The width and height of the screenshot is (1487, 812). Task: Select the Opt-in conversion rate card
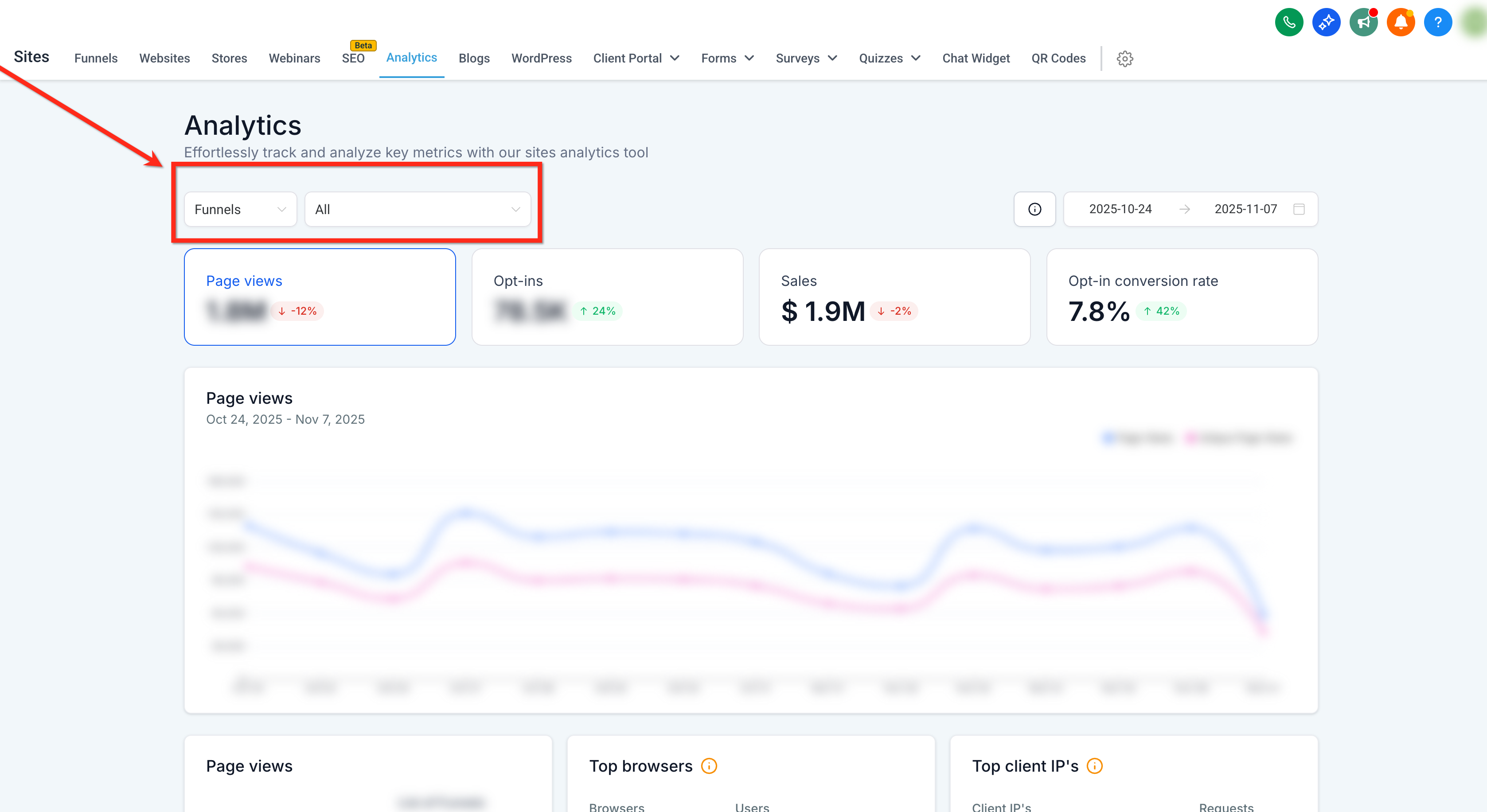click(1182, 297)
